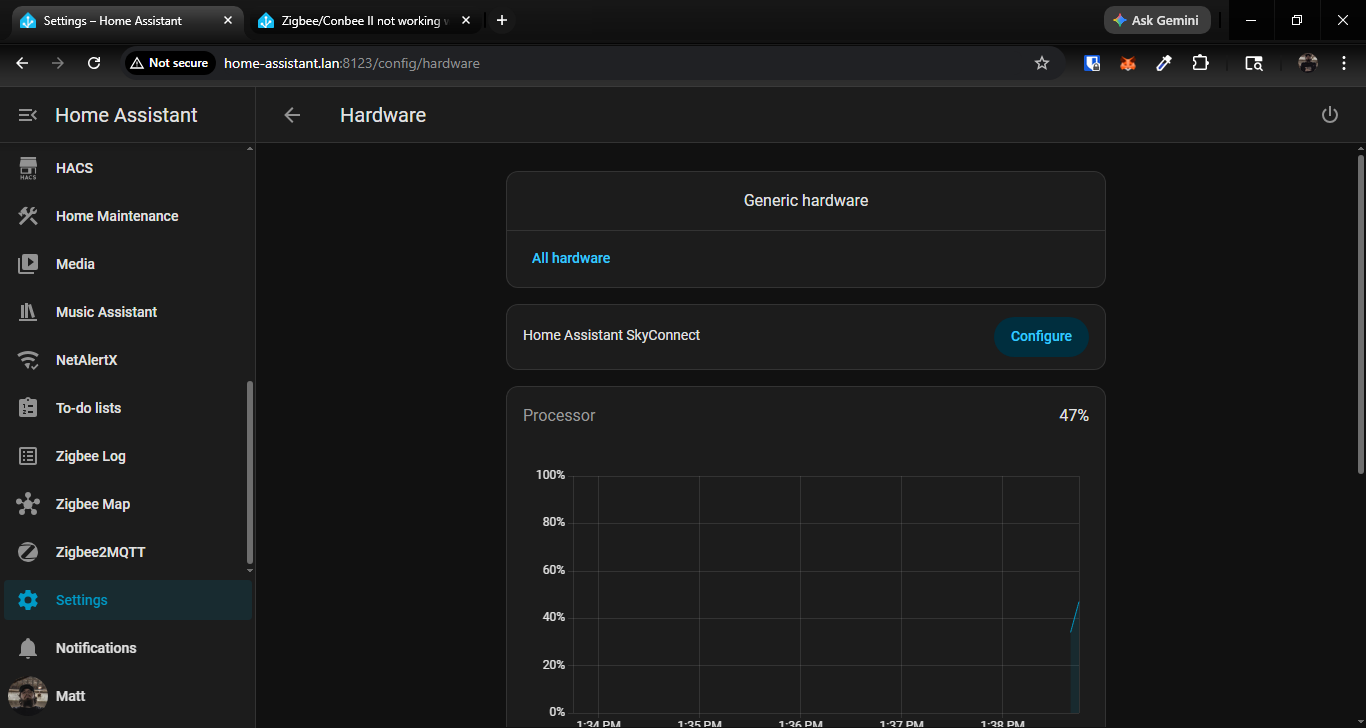Open Chrome three-dot menu
This screenshot has width=1366, height=728.
tap(1344, 63)
